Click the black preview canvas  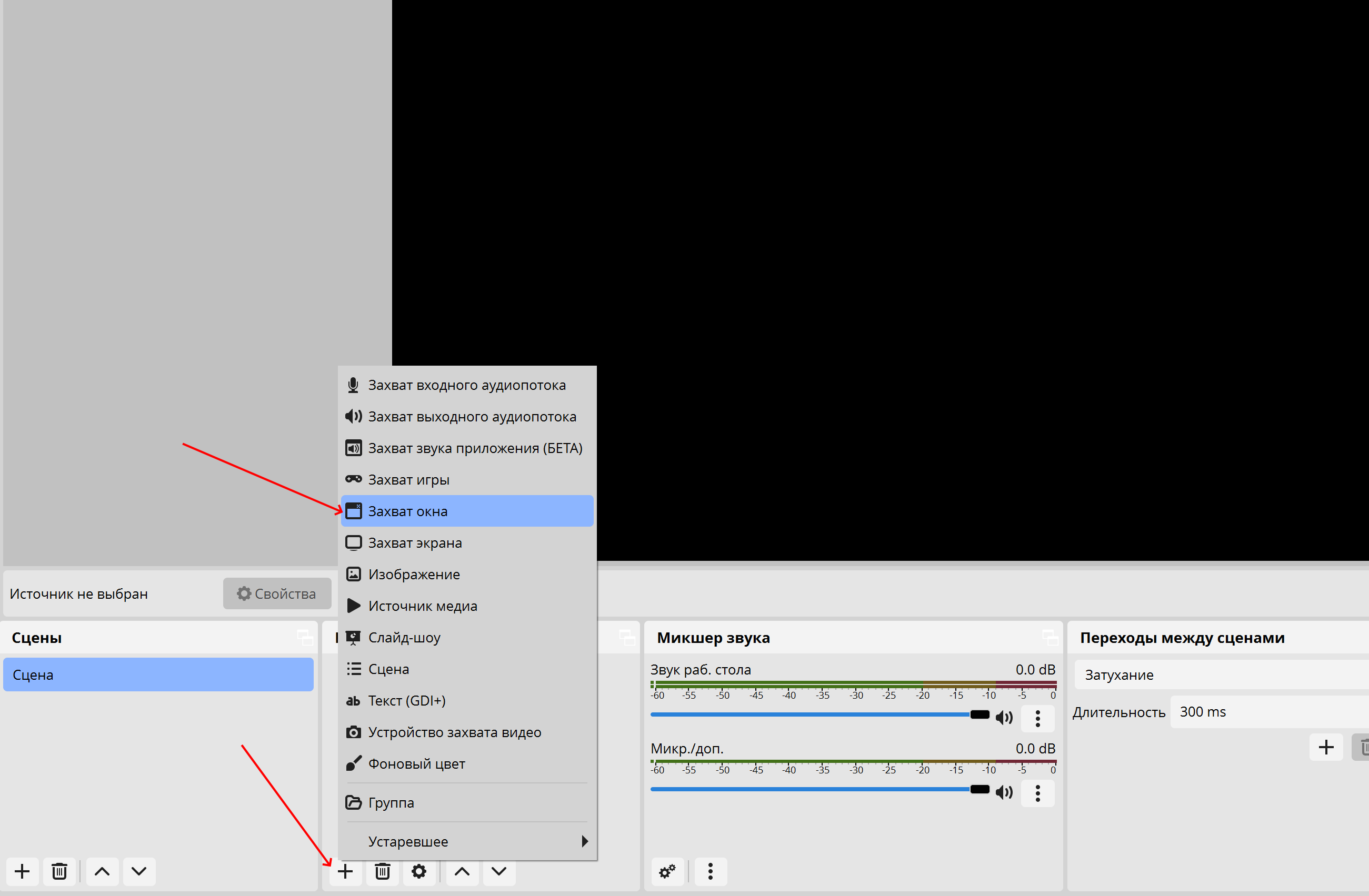coord(880,280)
